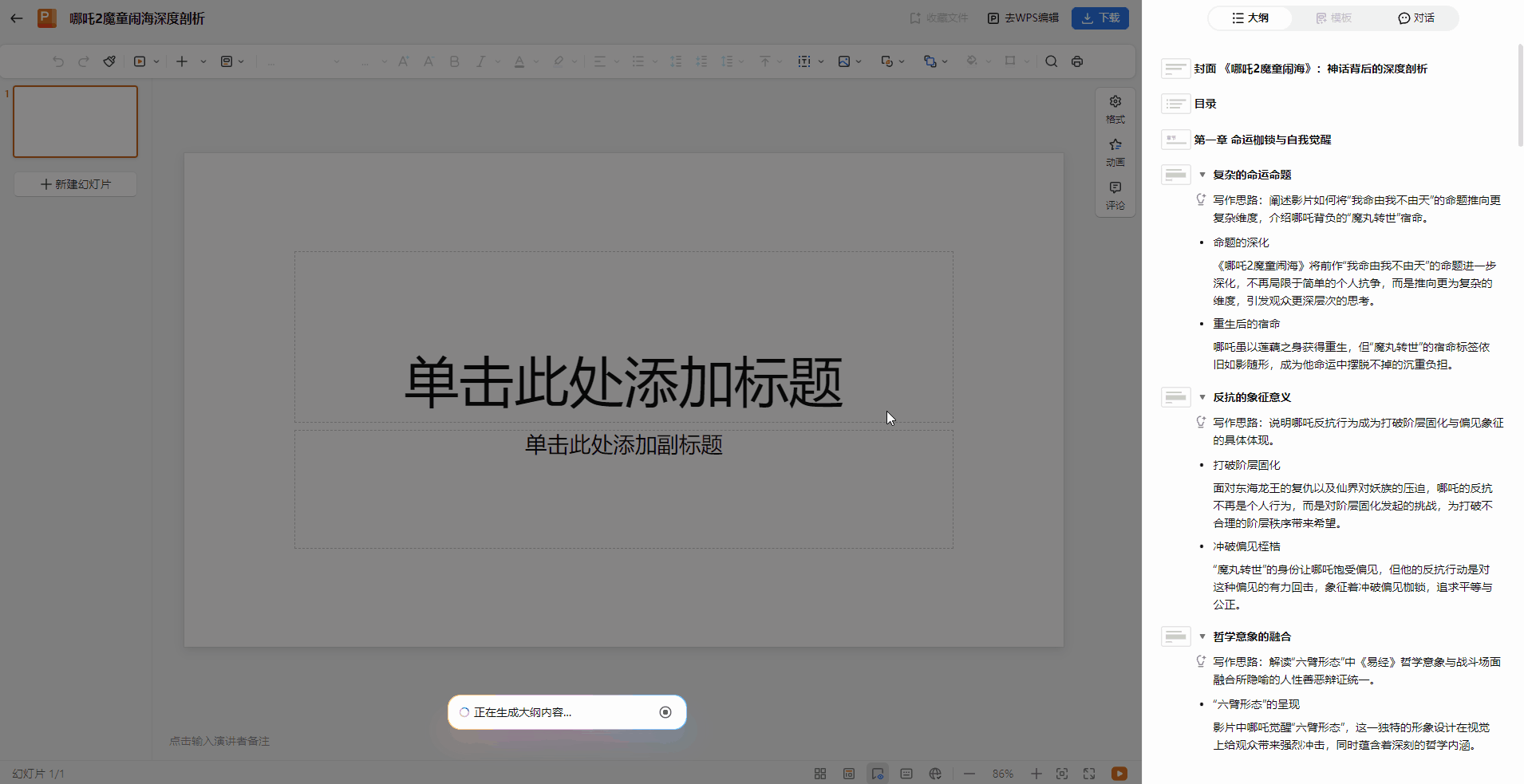The height and width of the screenshot is (784, 1524).
Task: Click the vertical text alignment icon
Action: point(765,61)
